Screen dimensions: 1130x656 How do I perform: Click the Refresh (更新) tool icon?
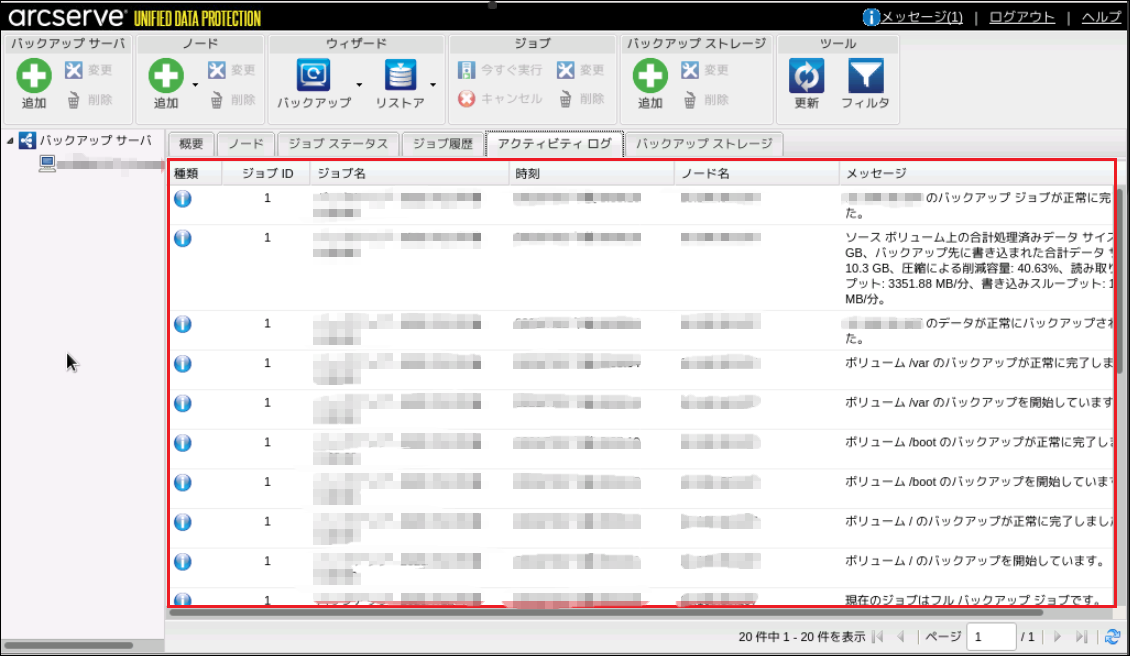806,76
